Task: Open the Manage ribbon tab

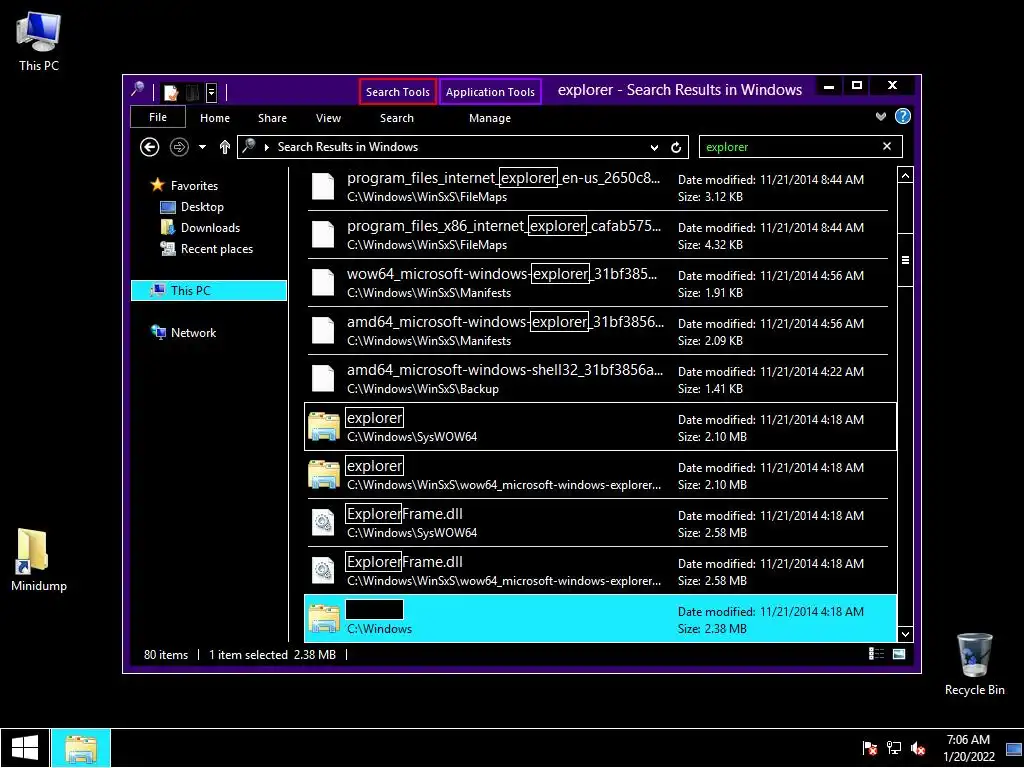Action: [x=490, y=118]
